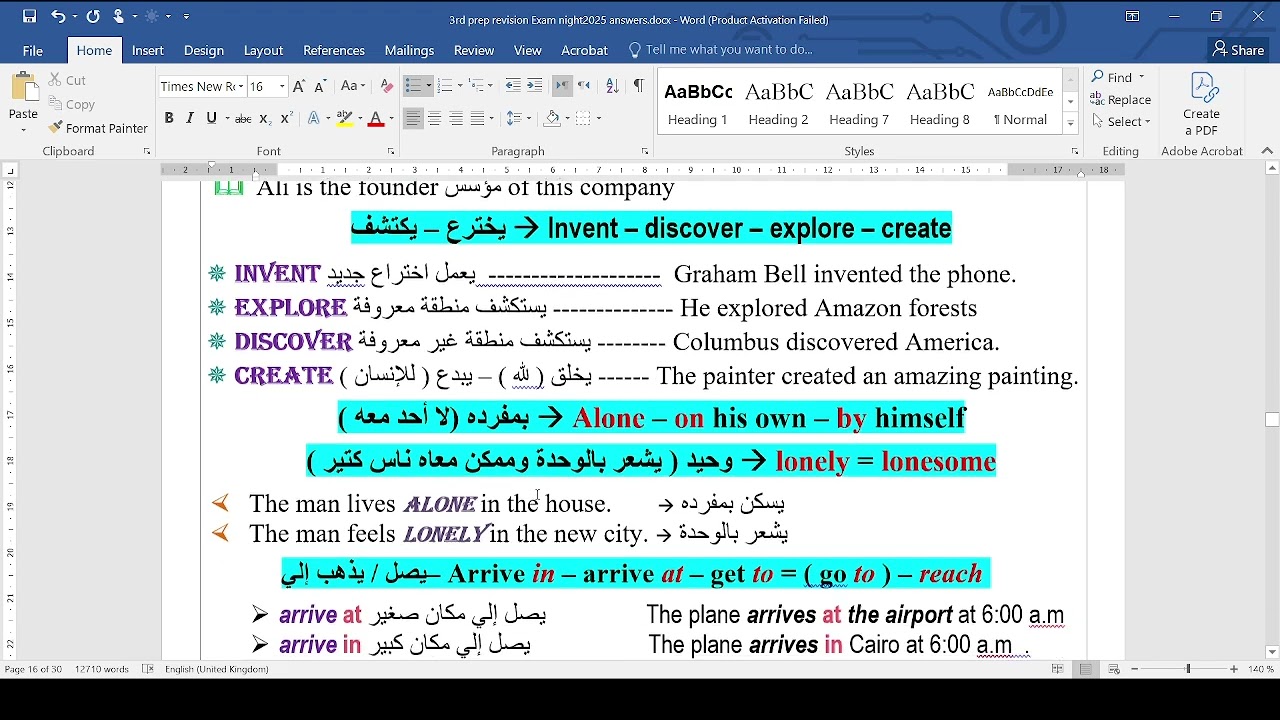
Task: Increase paragraph indent
Action: pos(535,86)
